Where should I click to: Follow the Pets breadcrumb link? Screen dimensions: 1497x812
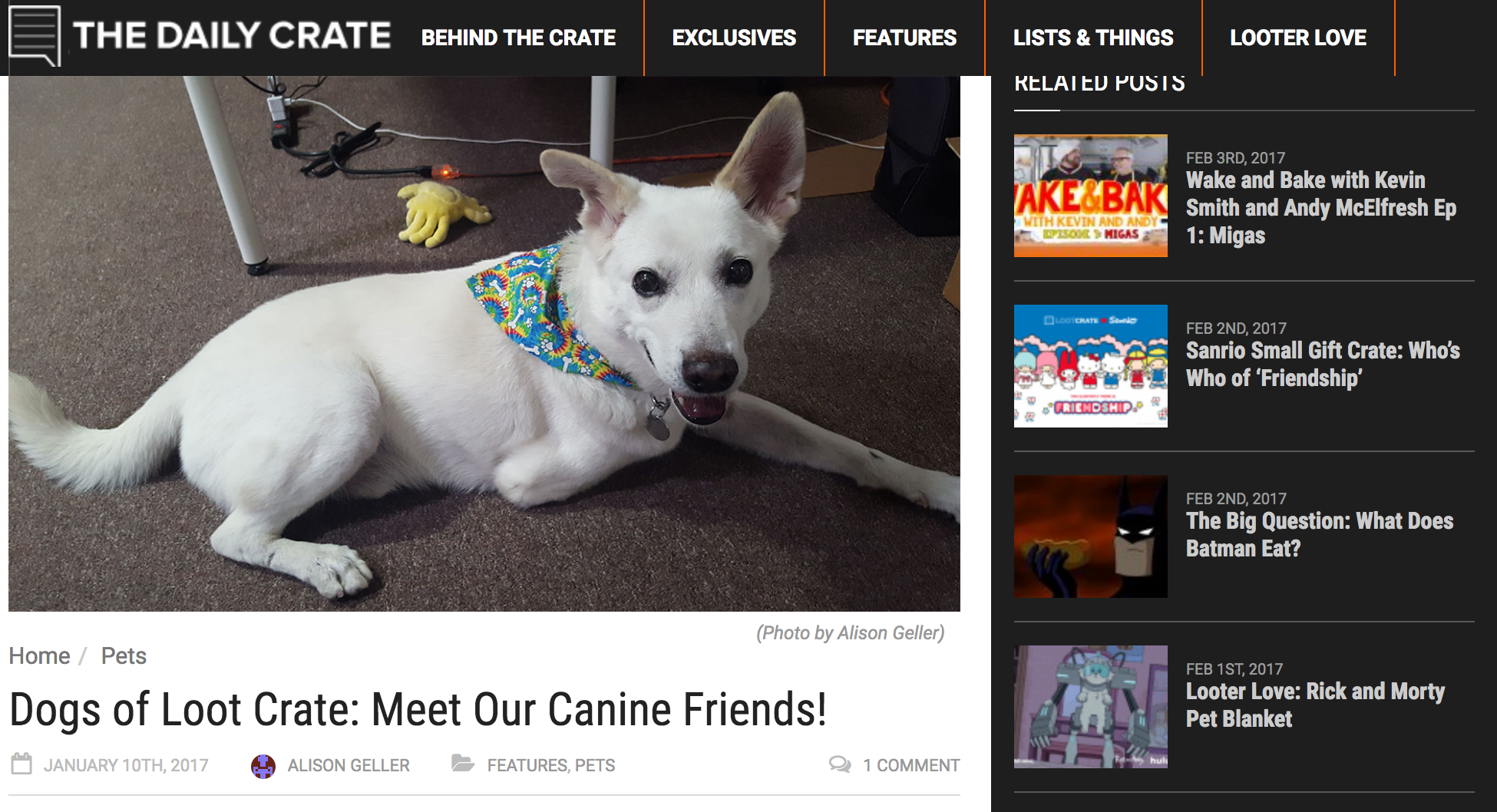[x=124, y=655]
